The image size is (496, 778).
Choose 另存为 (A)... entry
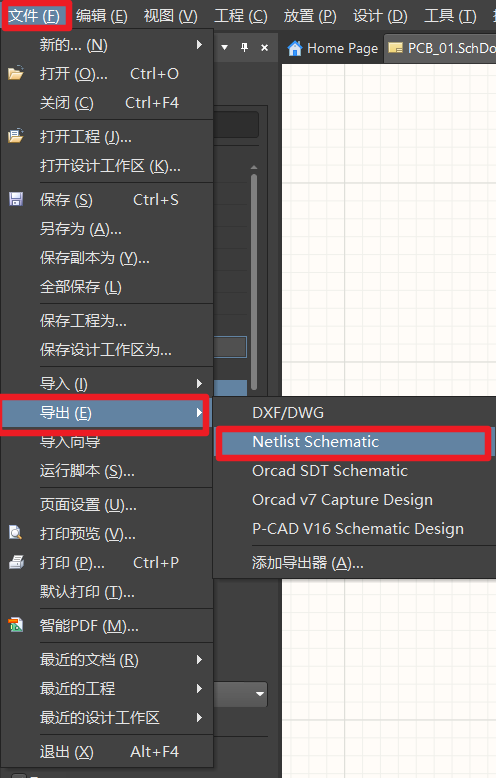point(107,229)
